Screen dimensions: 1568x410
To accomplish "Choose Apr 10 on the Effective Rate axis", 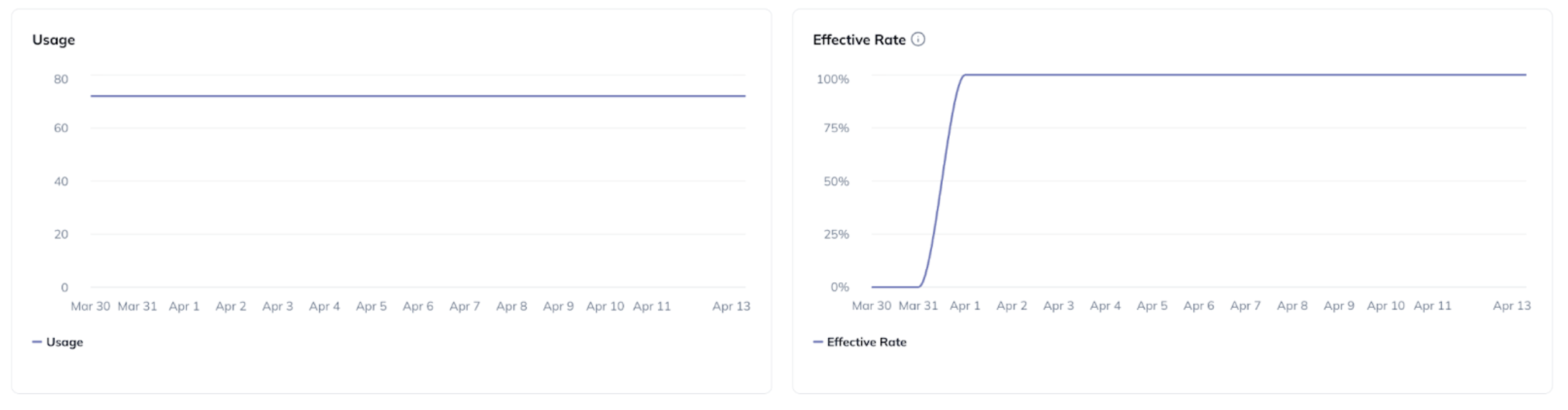I will coord(1386,306).
